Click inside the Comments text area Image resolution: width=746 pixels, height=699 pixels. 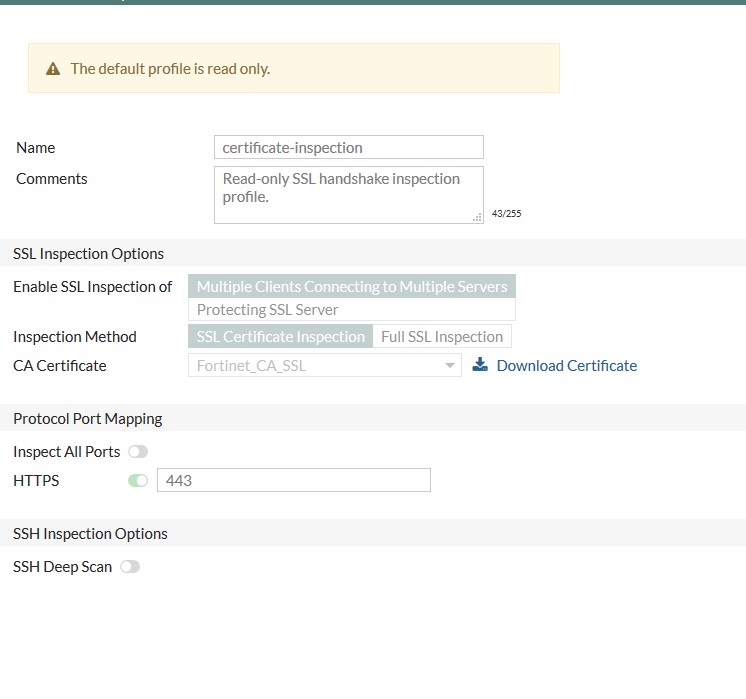(x=348, y=194)
